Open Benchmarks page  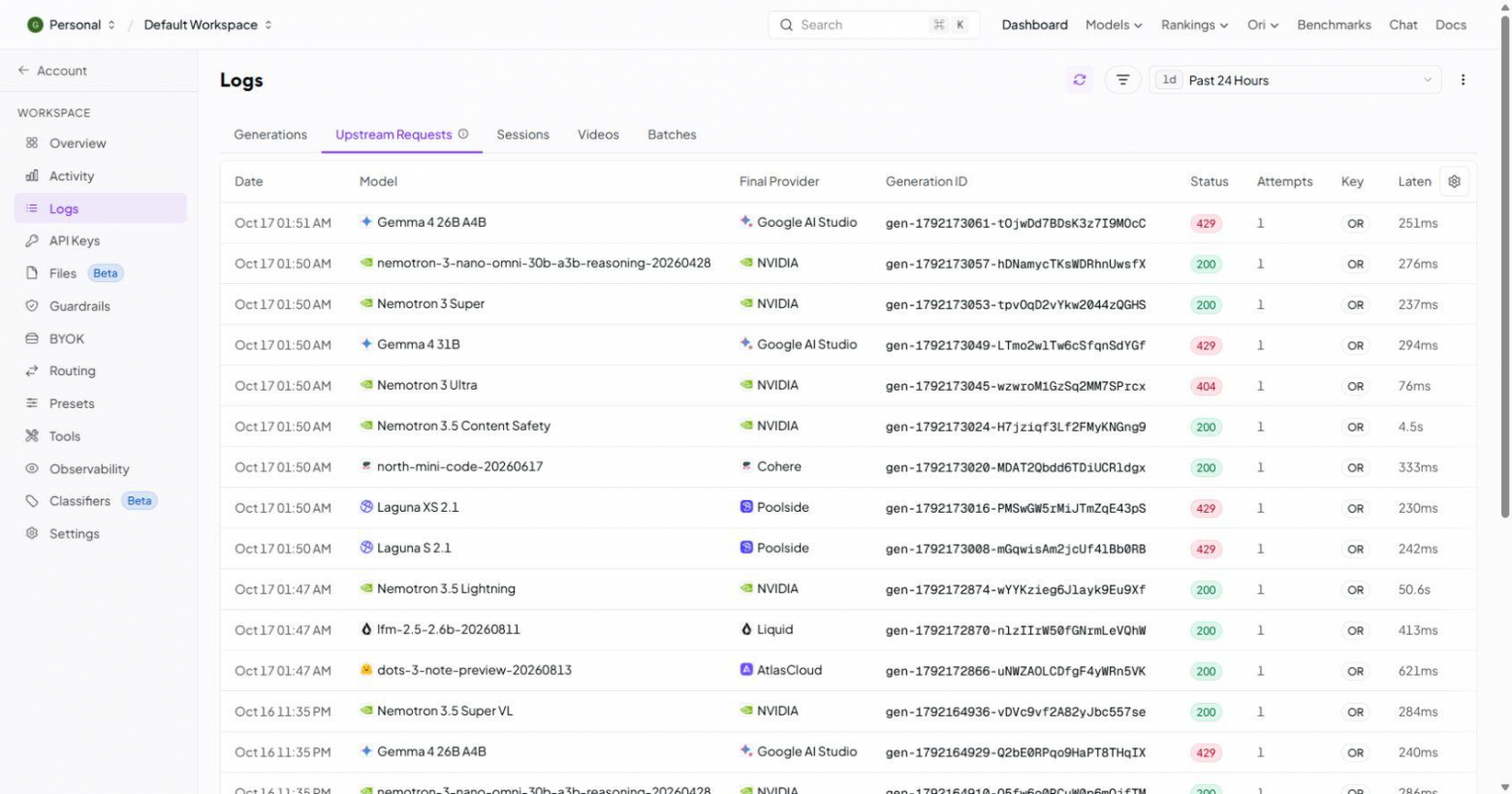tap(1334, 24)
